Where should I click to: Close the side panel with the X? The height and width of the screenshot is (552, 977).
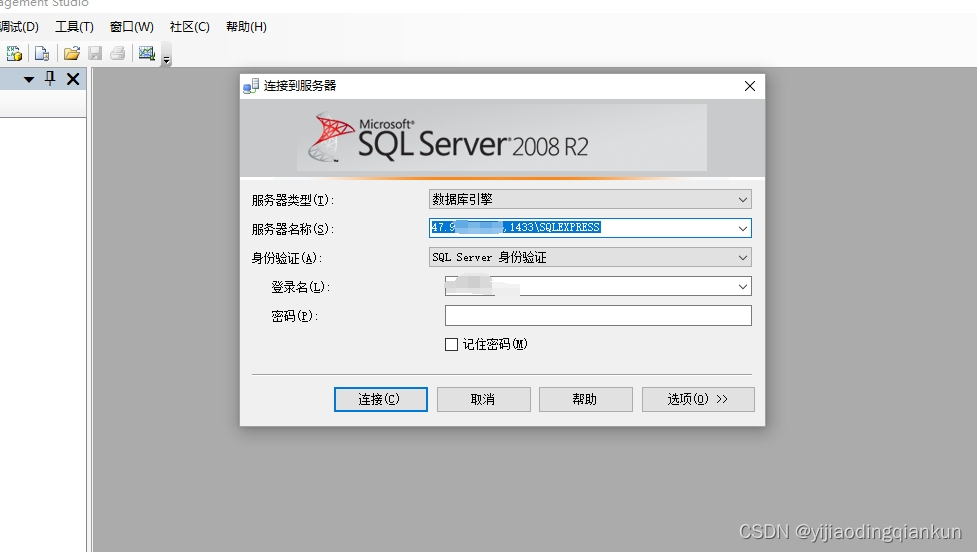73,79
